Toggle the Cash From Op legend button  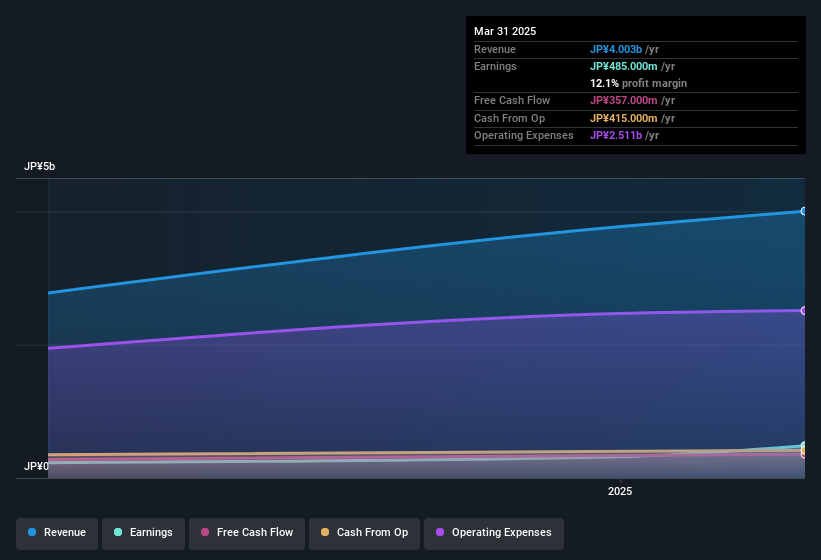click(364, 533)
